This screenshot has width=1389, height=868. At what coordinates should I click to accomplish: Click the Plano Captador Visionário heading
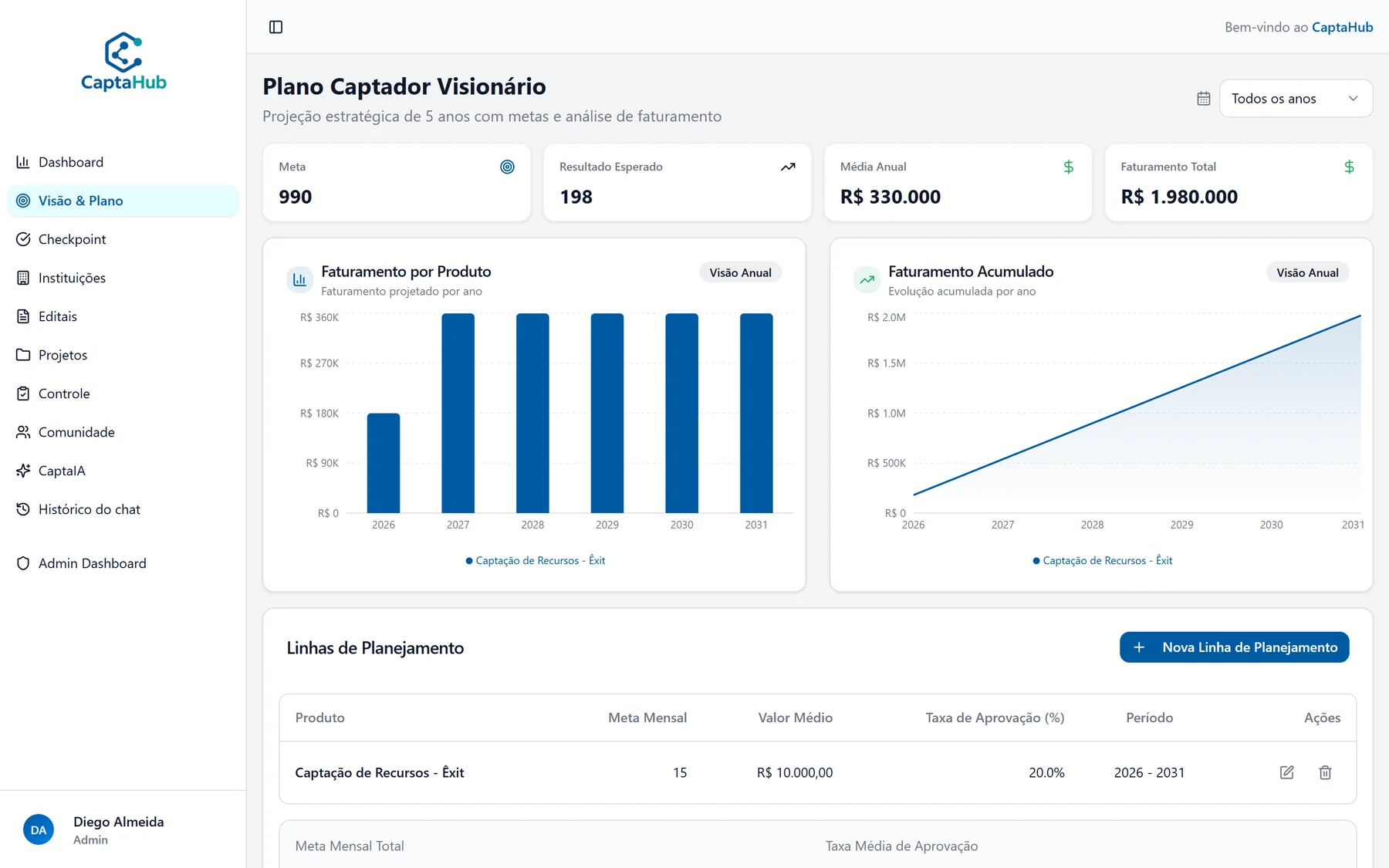tap(404, 86)
